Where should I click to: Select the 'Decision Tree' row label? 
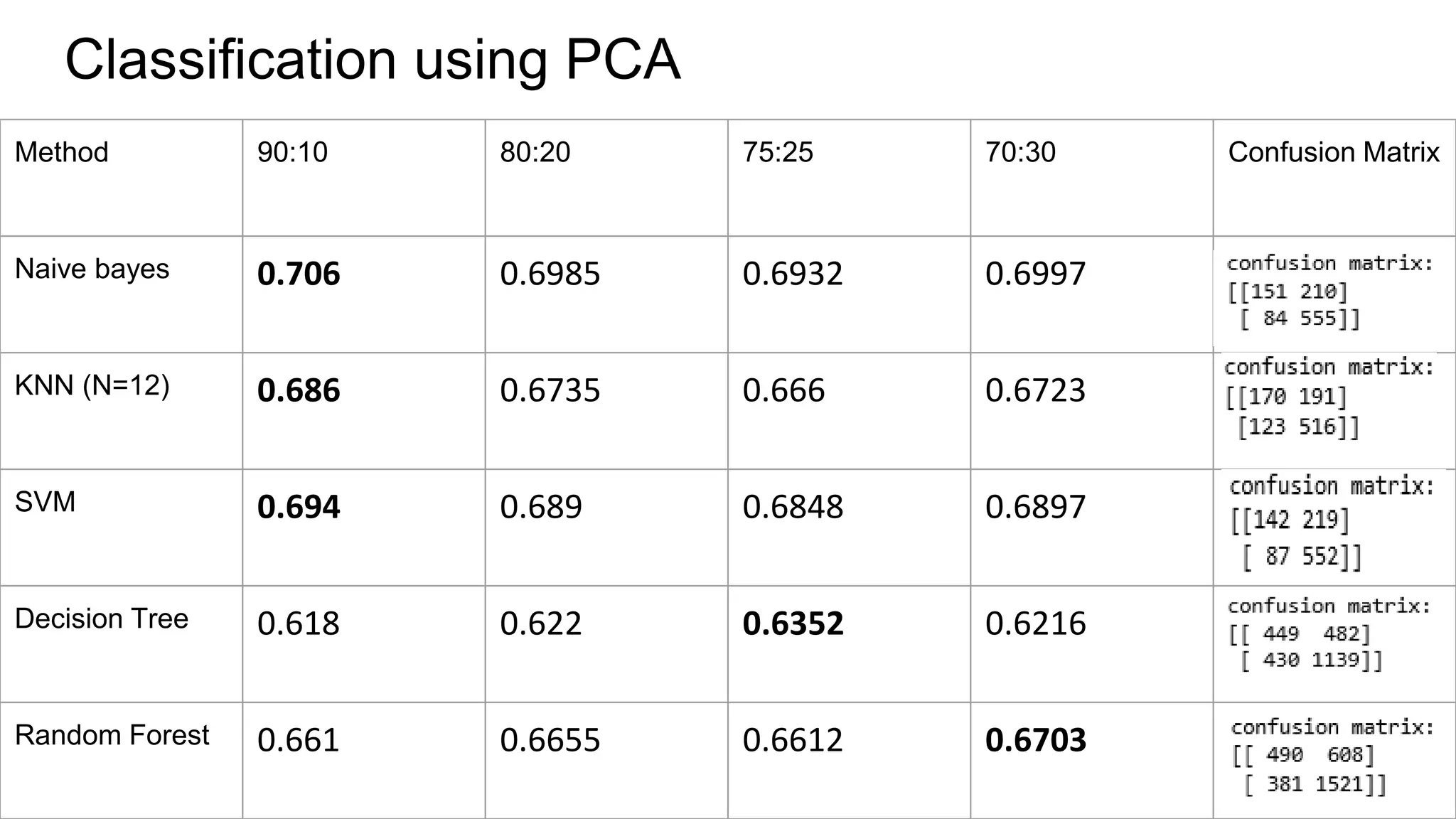point(102,619)
